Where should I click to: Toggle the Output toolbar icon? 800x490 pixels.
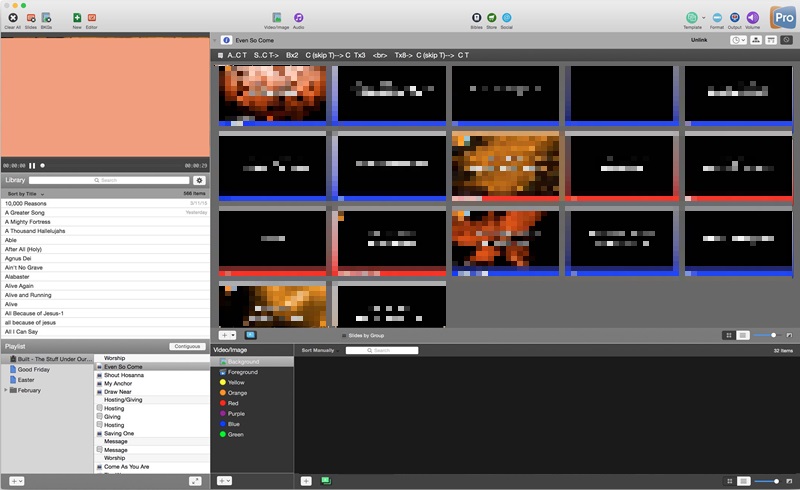click(x=735, y=18)
